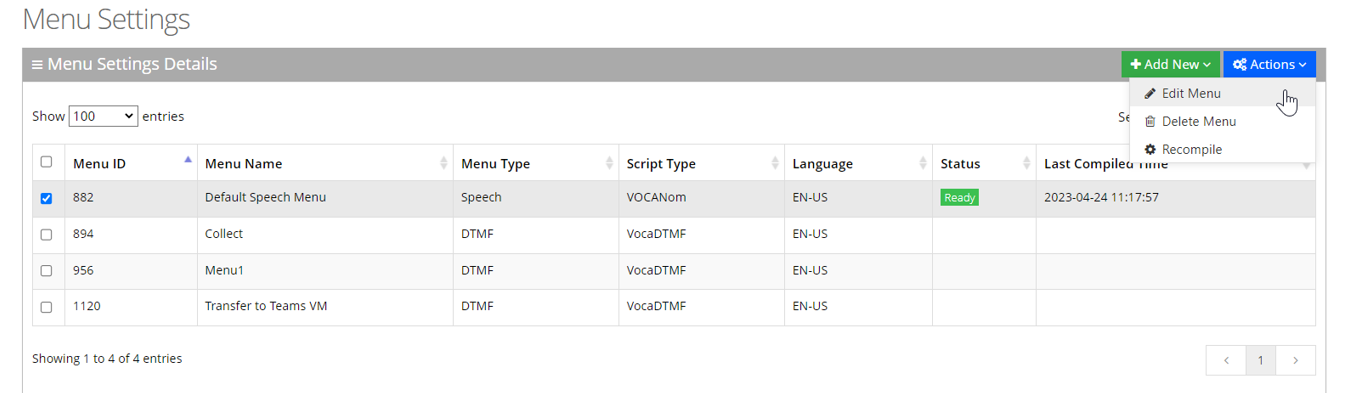Image resolution: width=1347 pixels, height=393 pixels.
Task: Expand the green Add New dropdown
Action: point(1170,64)
